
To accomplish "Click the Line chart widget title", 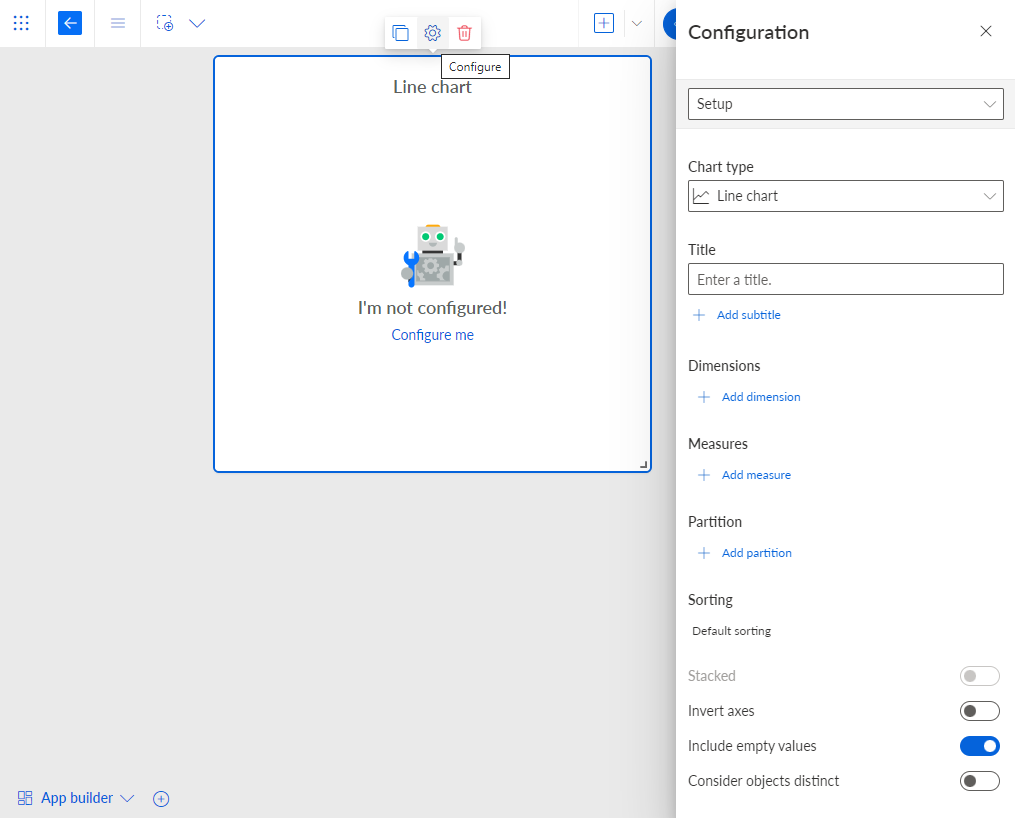I will [432, 87].
